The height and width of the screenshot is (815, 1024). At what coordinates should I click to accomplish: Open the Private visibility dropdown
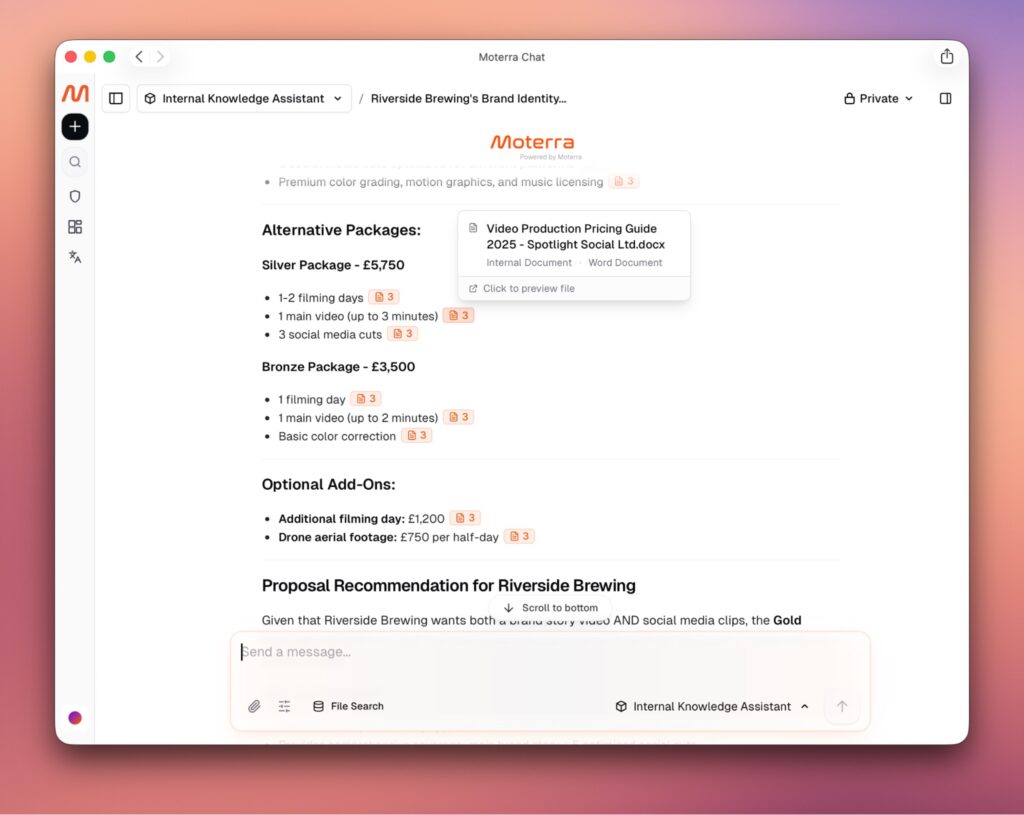[878, 99]
